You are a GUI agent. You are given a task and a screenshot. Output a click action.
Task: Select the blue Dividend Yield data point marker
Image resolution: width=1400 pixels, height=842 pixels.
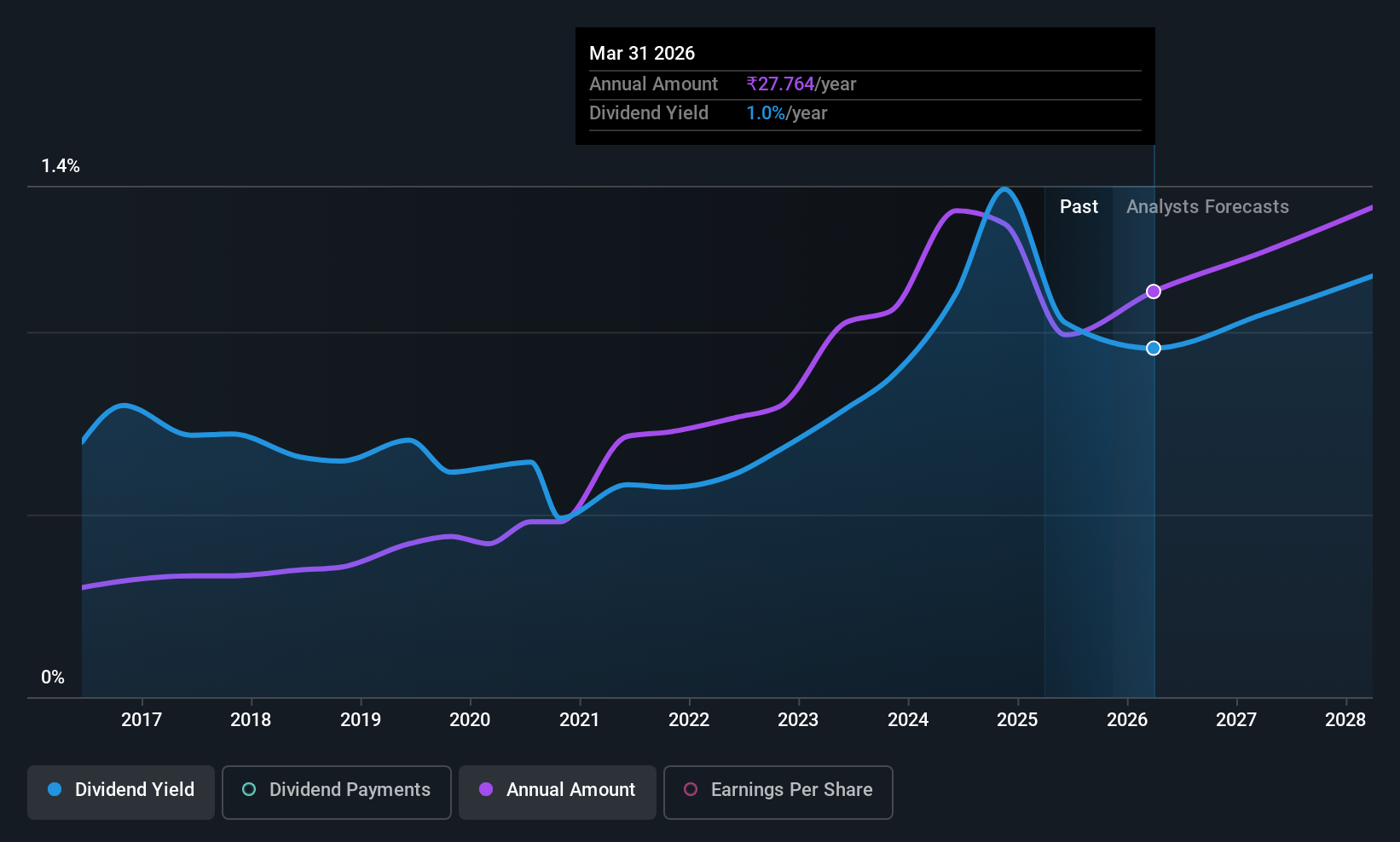point(1154,348)
